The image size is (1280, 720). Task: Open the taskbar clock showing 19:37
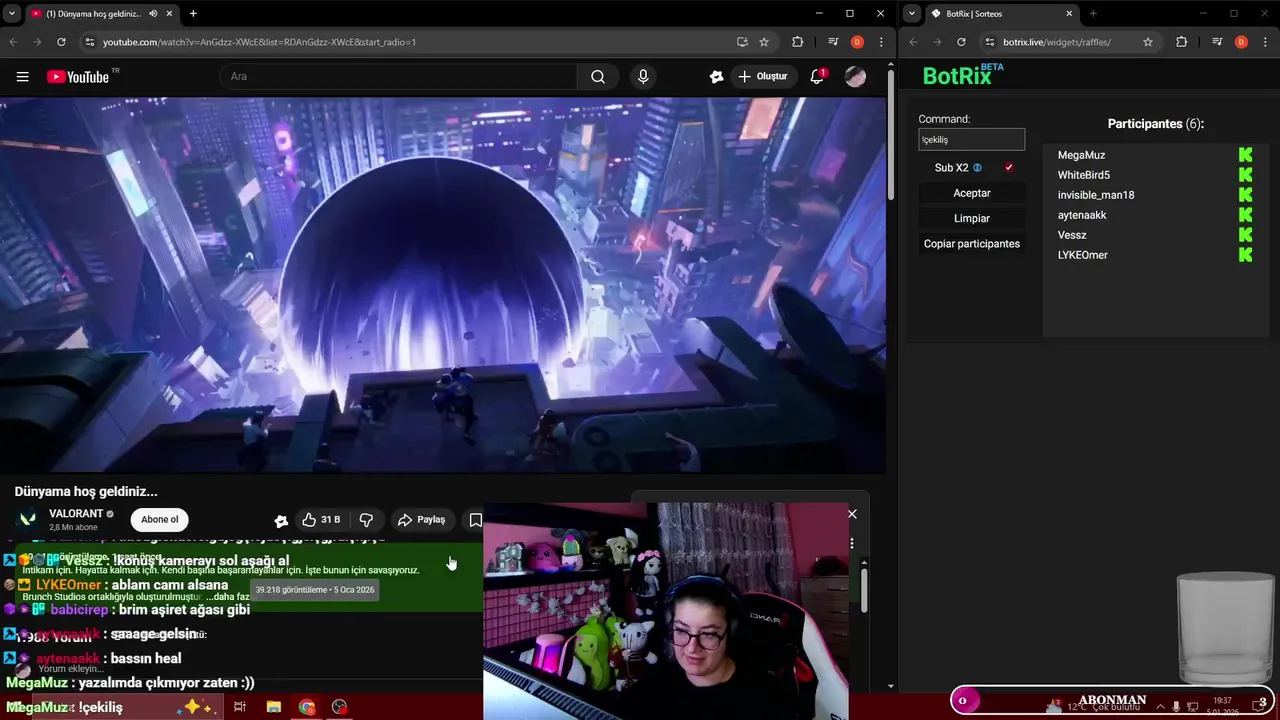pos(1221,706)
